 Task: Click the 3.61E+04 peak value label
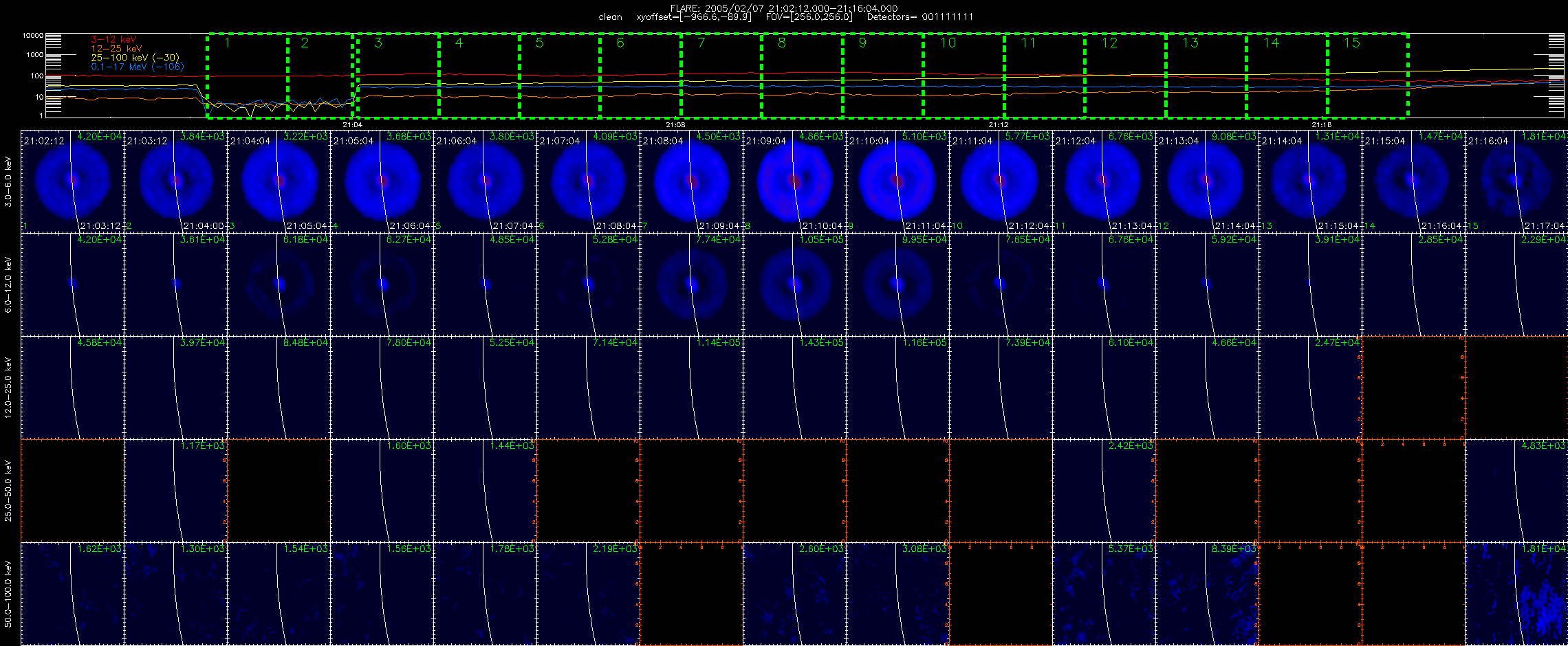202,240
